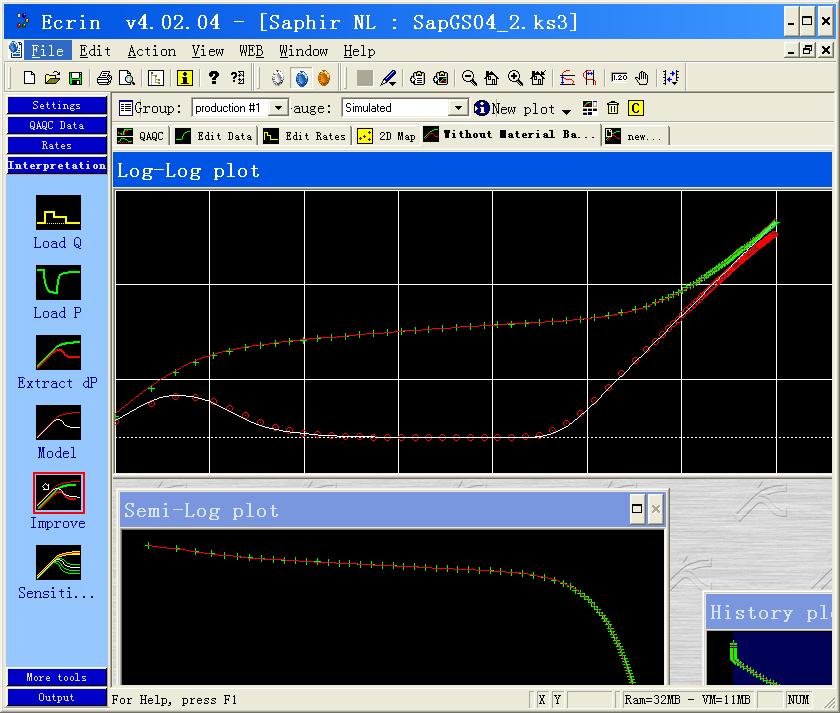Viewport: 840px width, 713px height.
Task: Select the Model icon in sidebar
Action: (x=57, y=423)
